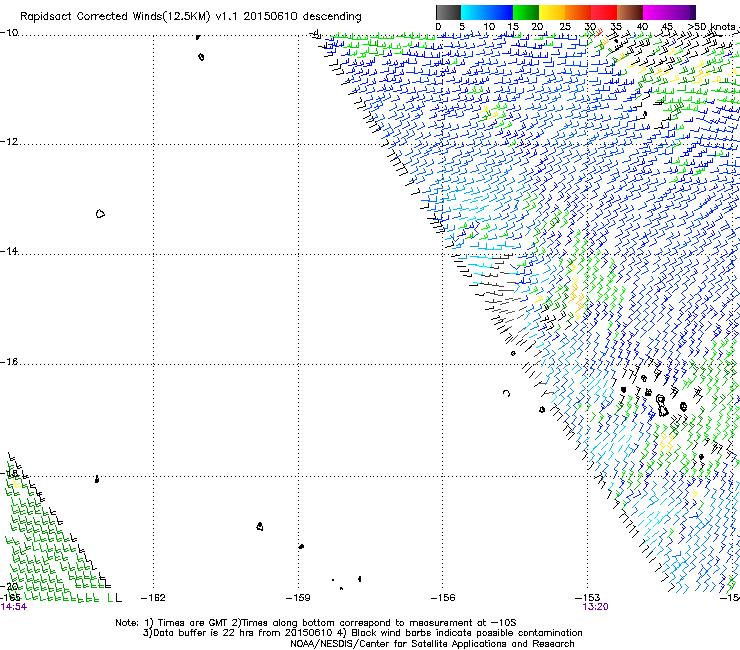740x650 pixels.
Task: Select the brown 35-40 knots color swatch
Action: coord(630,12)
